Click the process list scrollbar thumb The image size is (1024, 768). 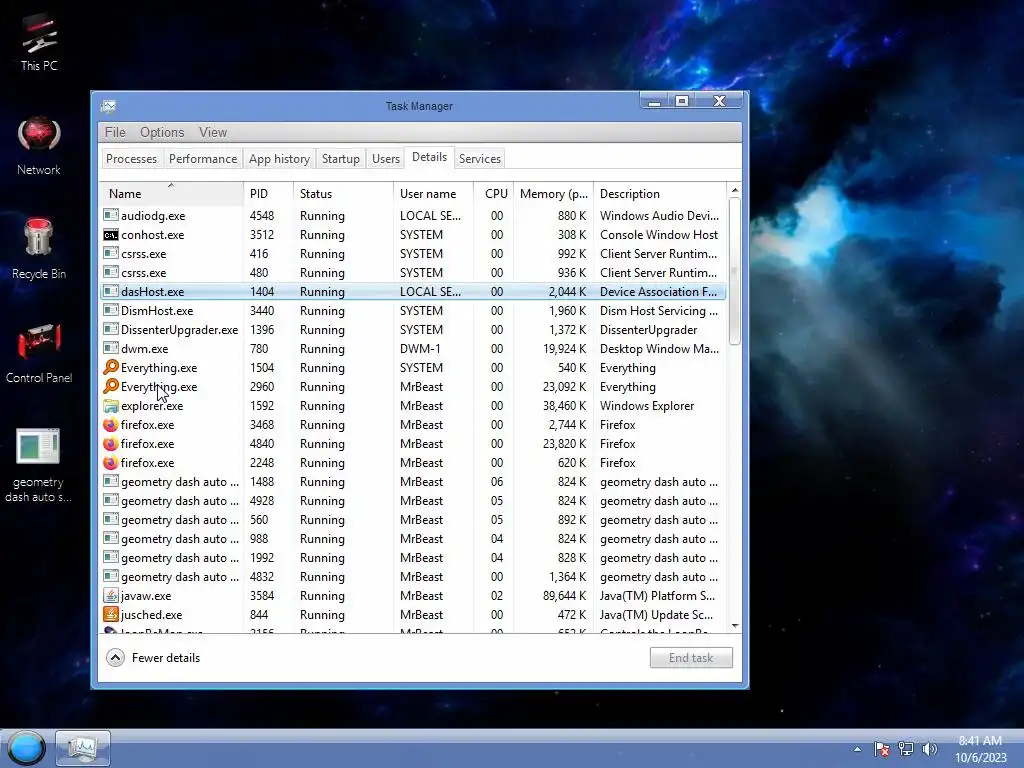tap(735, 271)
